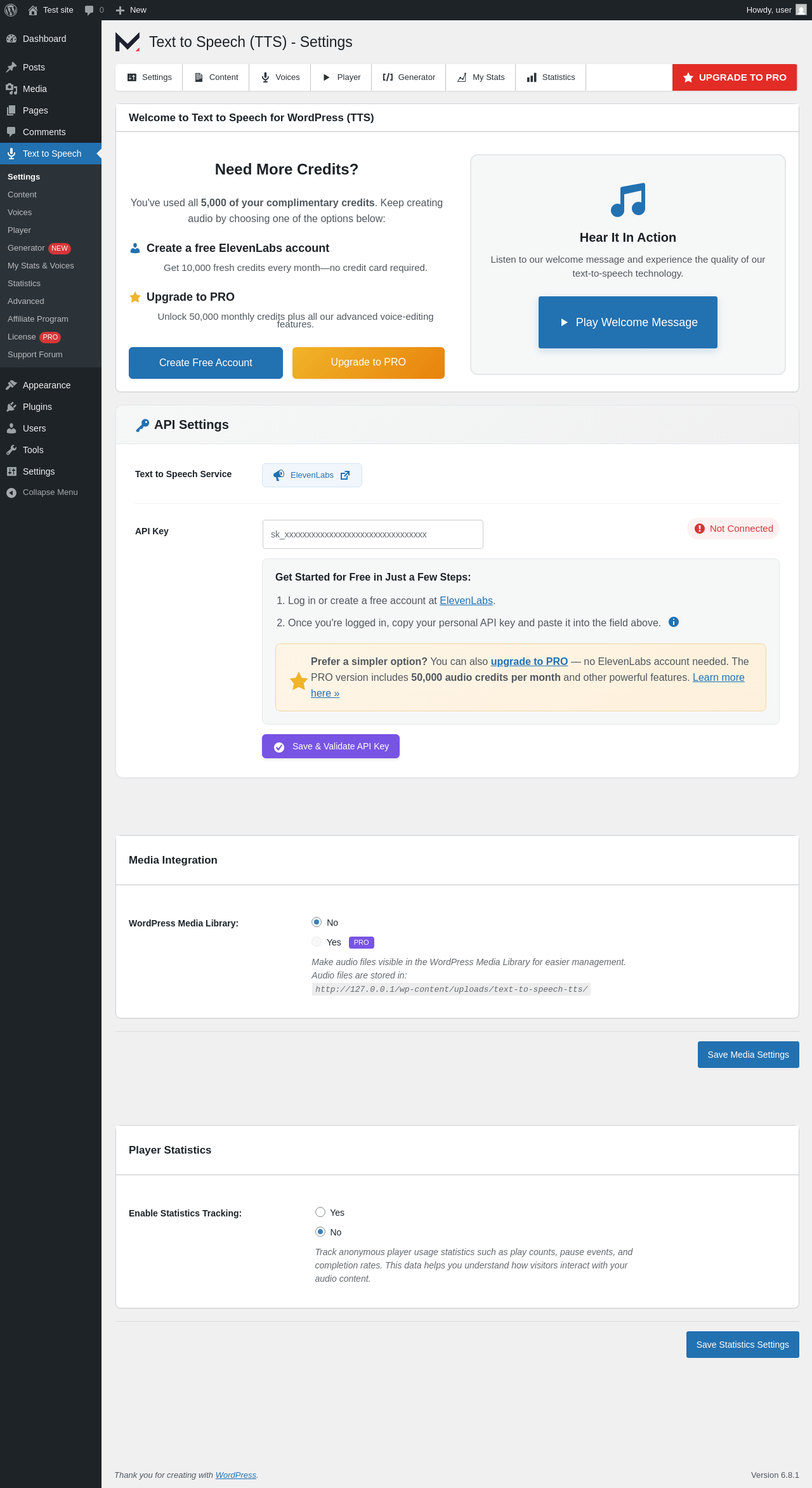The width and height of the screenshot is (812, 1488).
Task: Click the key icon beside API Settings
Action: 142,425
